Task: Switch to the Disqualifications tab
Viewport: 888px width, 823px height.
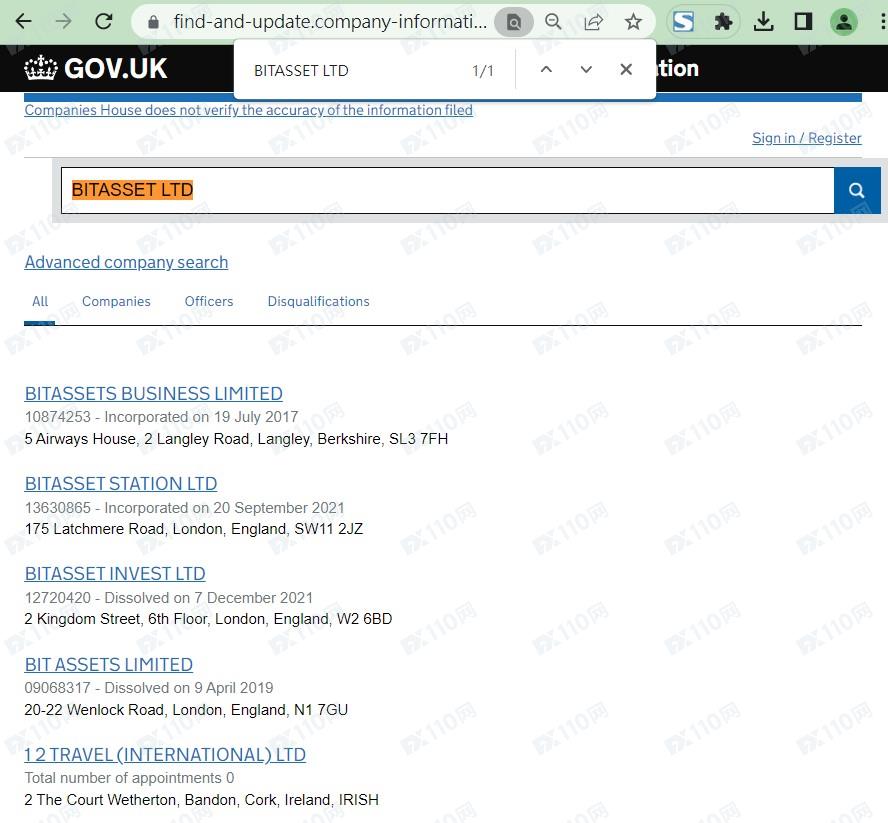Action: tap(318, 301)
